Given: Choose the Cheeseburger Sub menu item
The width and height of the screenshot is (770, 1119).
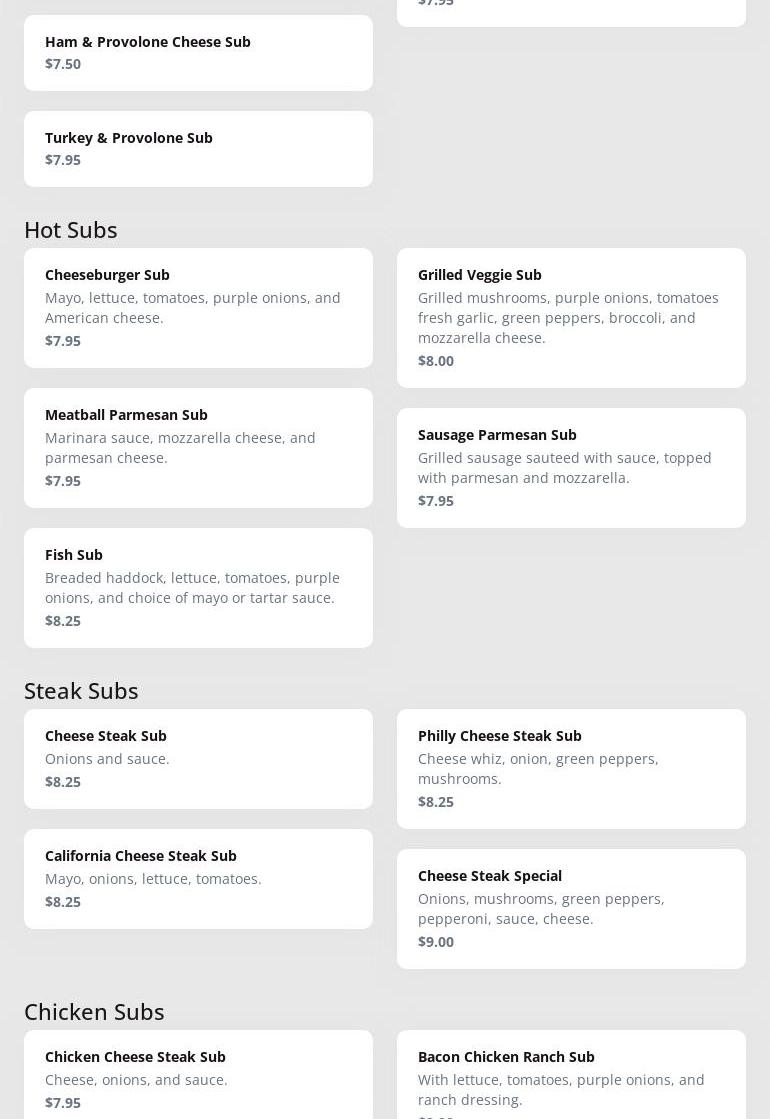Looking at the screenshot, I should [x=198, y=308].
